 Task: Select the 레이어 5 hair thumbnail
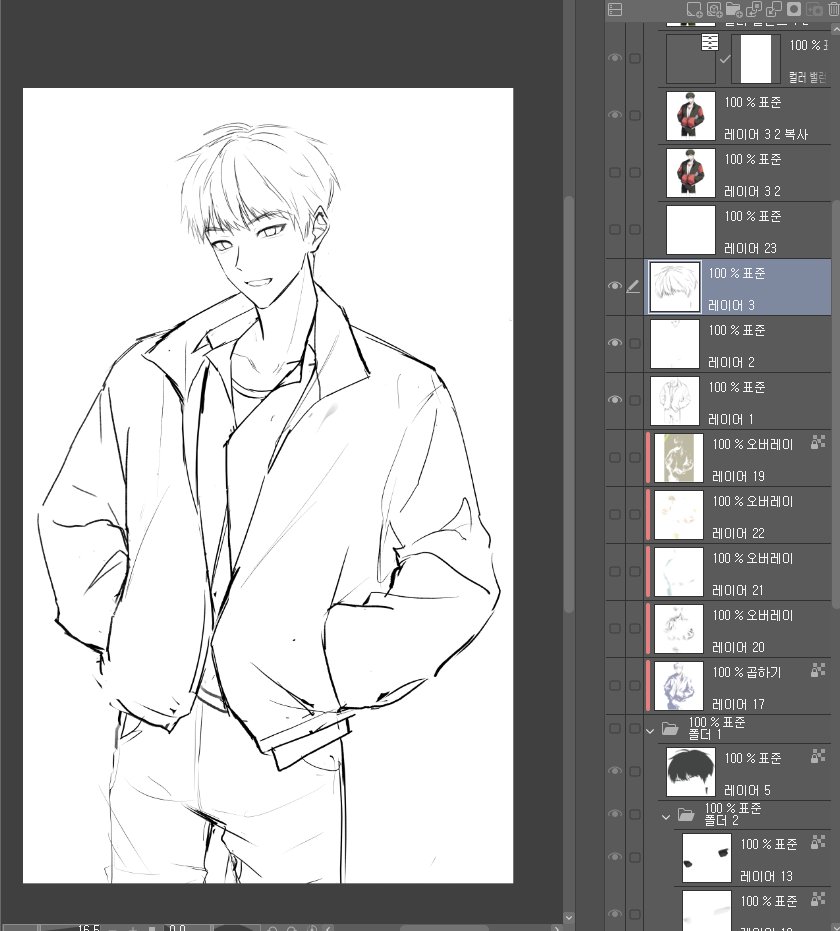(690, 772)
